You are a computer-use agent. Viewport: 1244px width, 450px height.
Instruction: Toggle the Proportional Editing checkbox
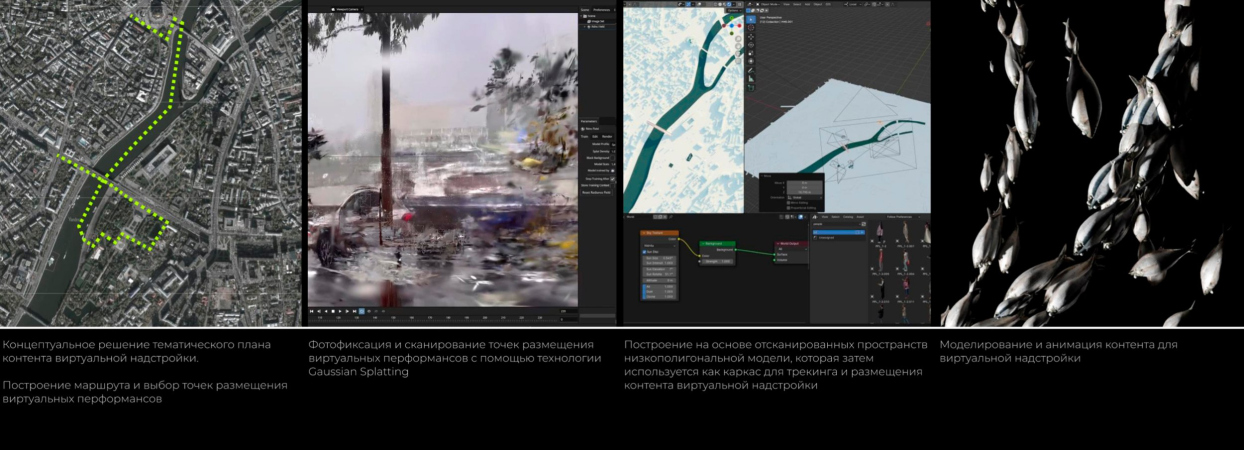(x=788, y=210)
